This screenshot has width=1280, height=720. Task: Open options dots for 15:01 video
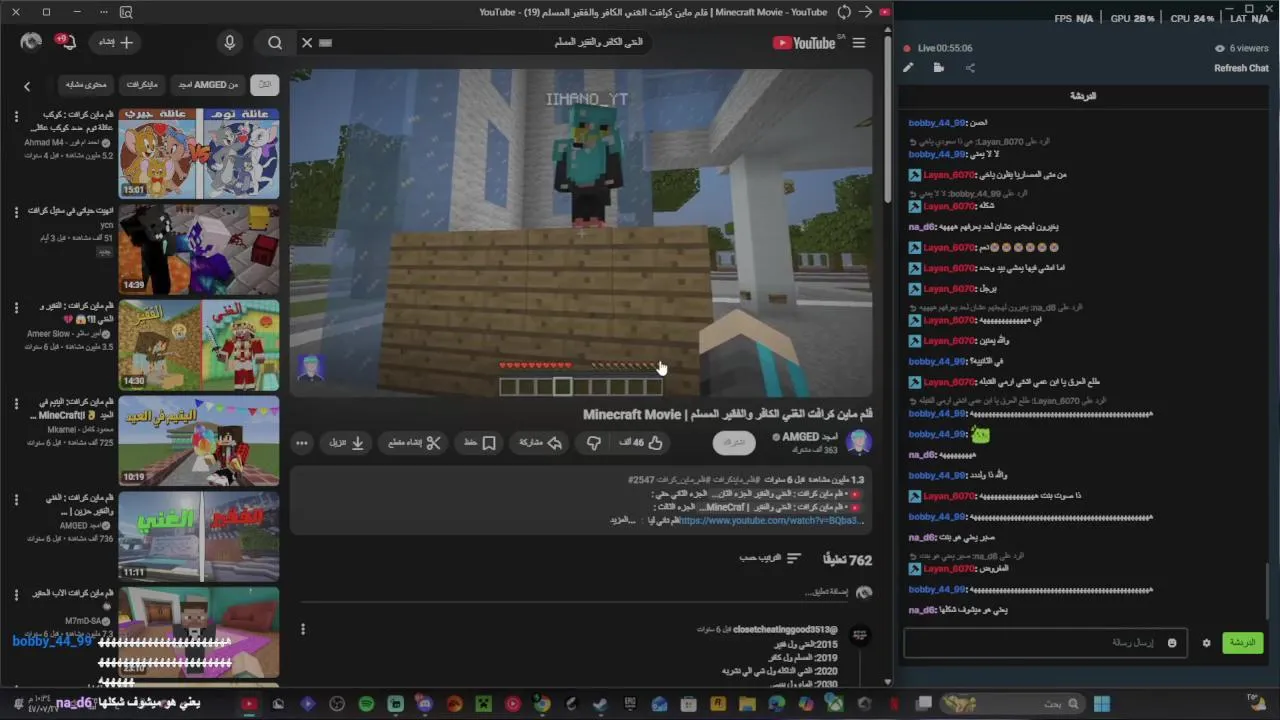16,117
